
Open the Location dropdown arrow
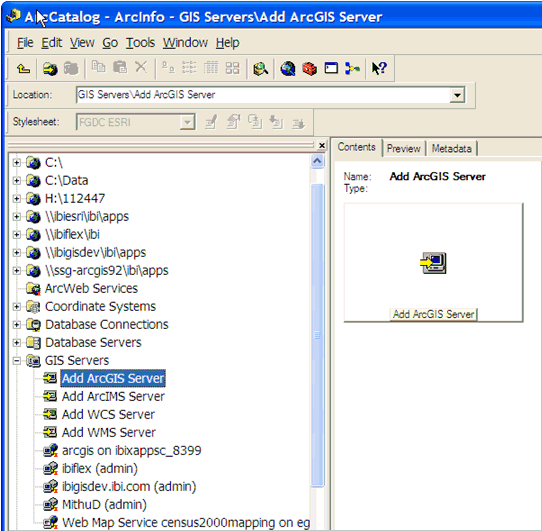457,95
